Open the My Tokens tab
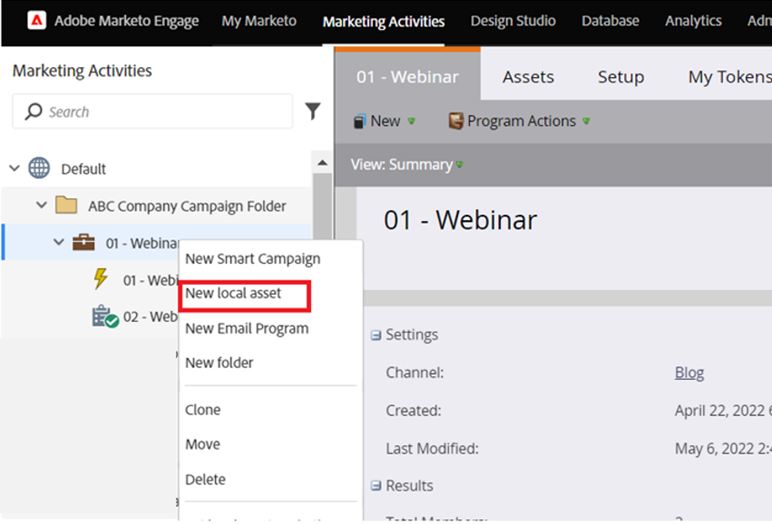Image resolution: width=772 pixels, height=524 pixels. point(730,77)
